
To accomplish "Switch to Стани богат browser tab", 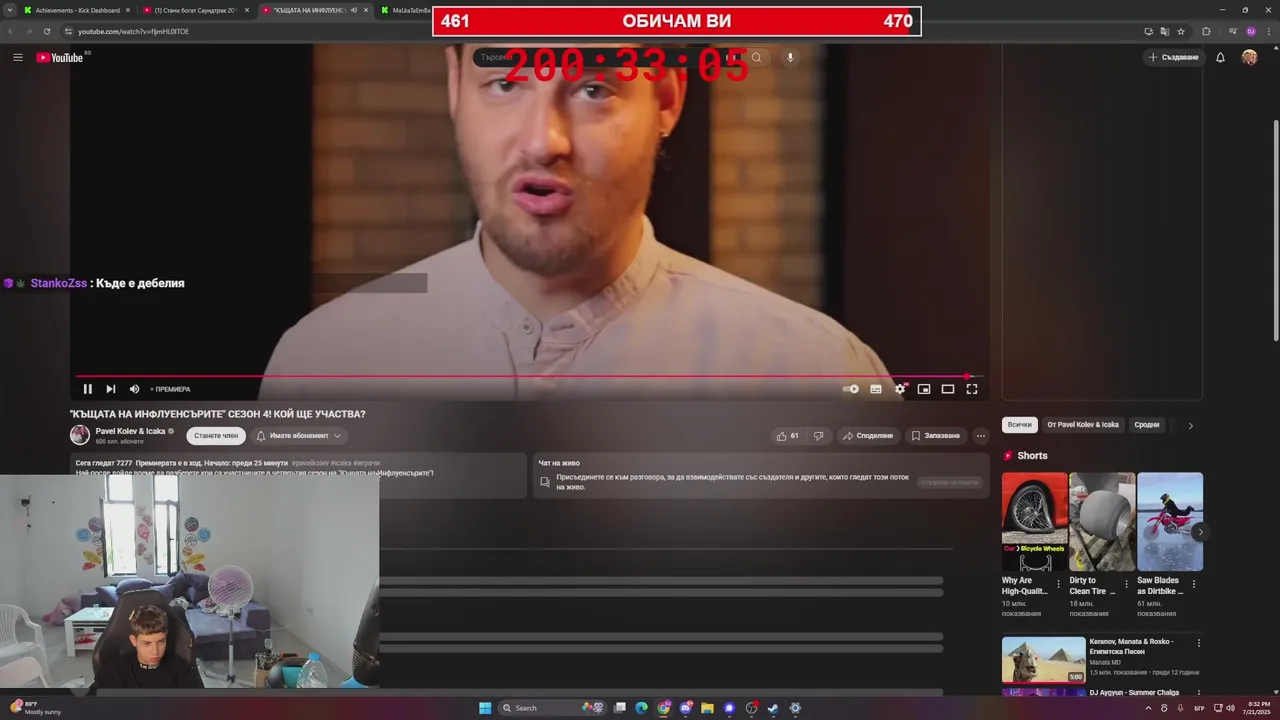I will (195, 10).
